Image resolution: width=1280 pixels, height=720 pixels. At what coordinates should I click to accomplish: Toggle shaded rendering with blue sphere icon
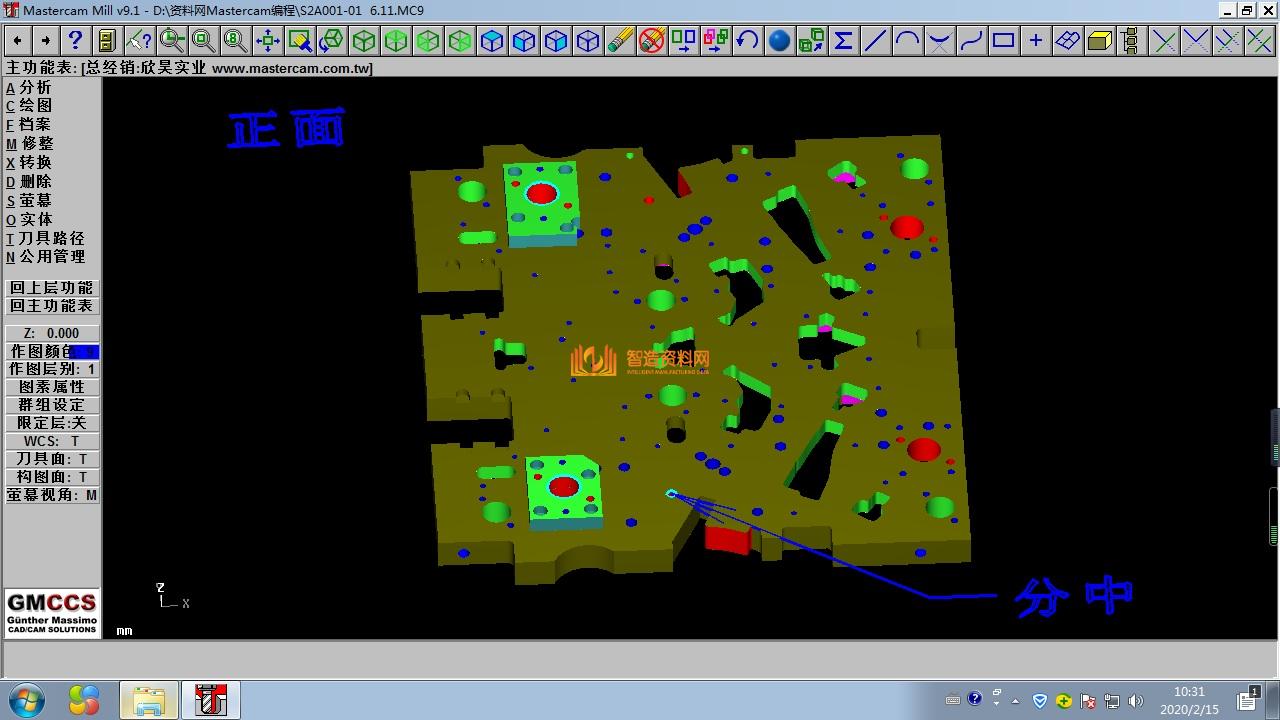[x=779, y=40]
